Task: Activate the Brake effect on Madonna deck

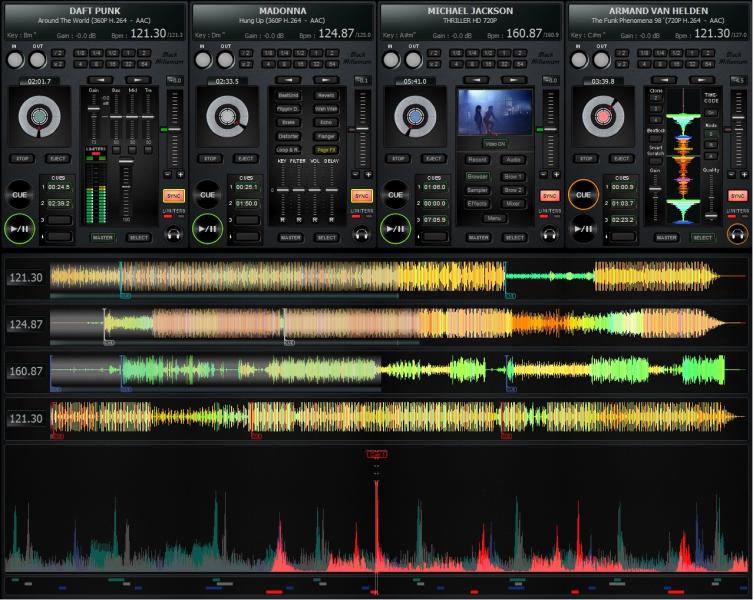Action: point(289,122)
